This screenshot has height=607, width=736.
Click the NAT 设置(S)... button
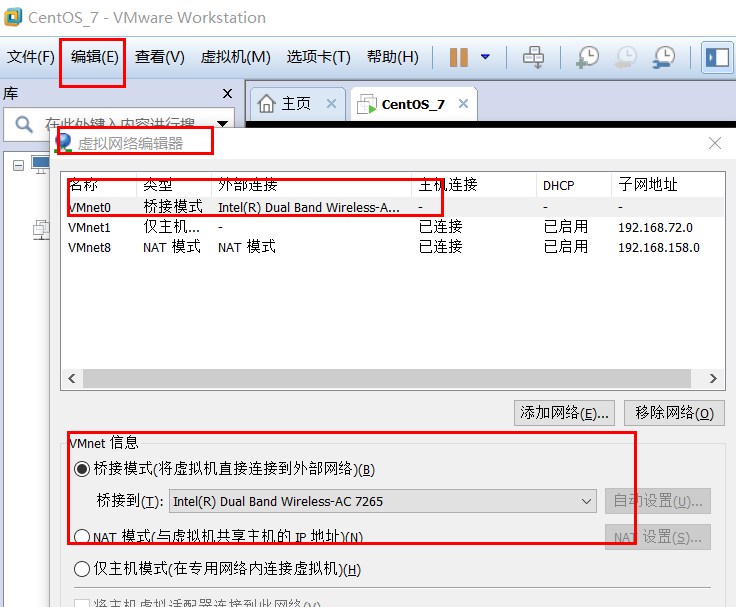point(658,537)
